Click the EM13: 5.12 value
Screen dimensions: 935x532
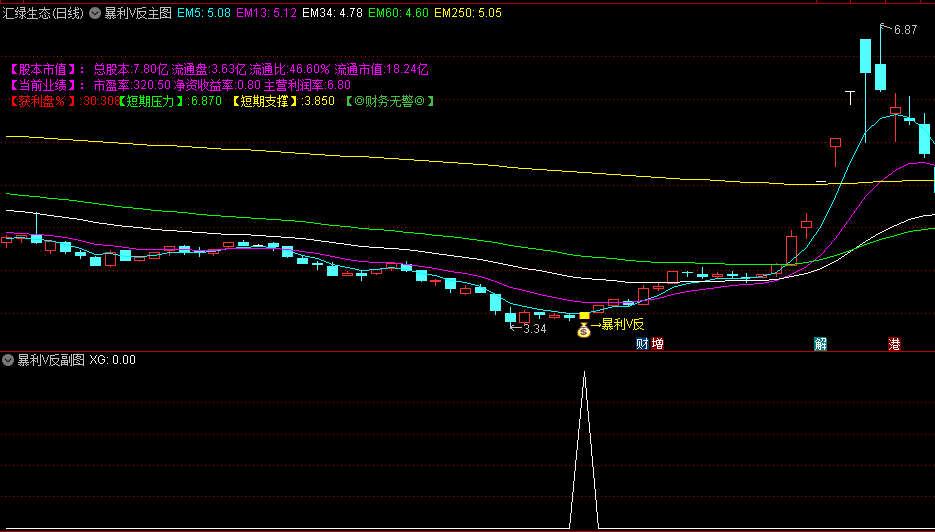267,13
